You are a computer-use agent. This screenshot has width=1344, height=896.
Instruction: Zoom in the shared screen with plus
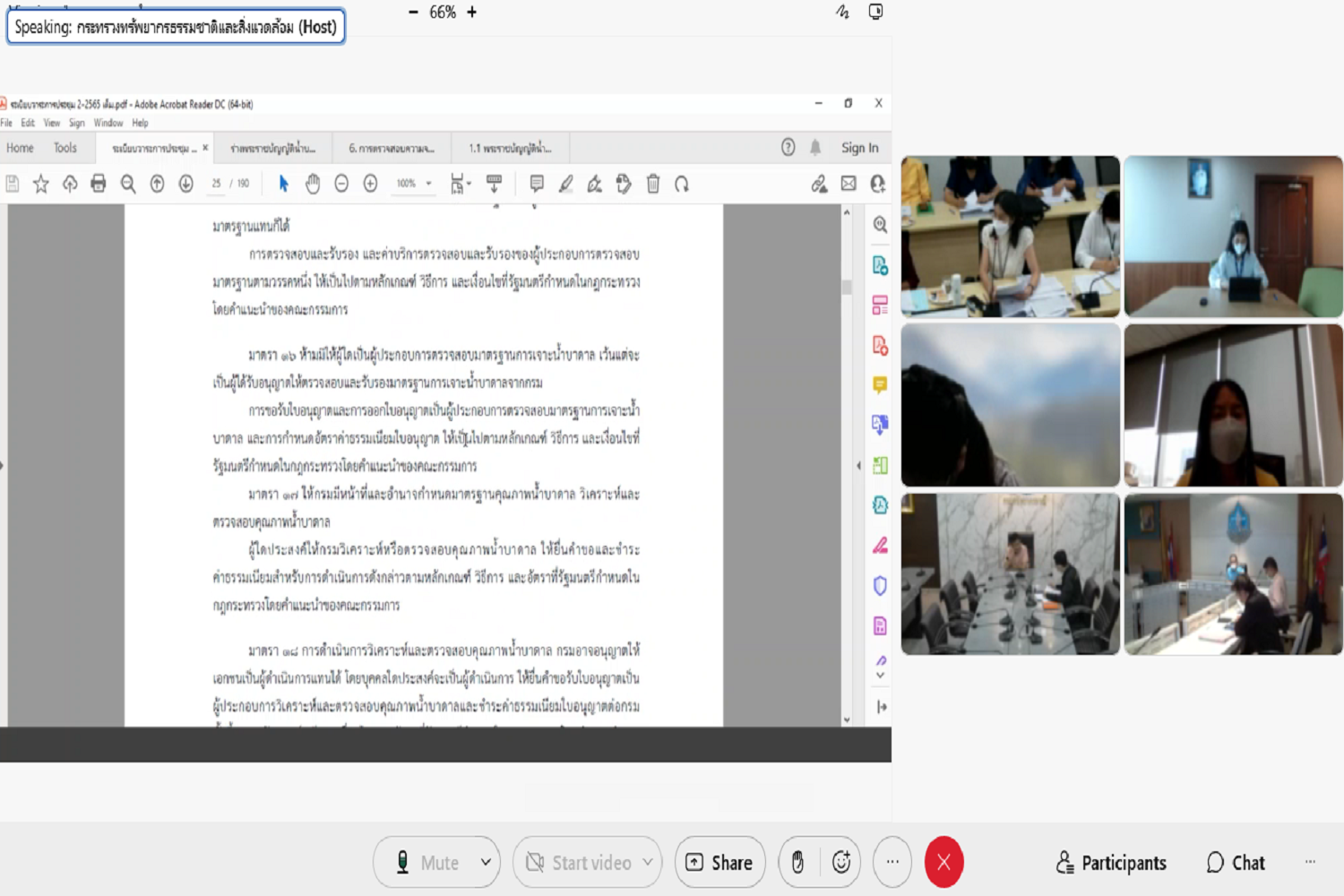click(x=472, y=13)
